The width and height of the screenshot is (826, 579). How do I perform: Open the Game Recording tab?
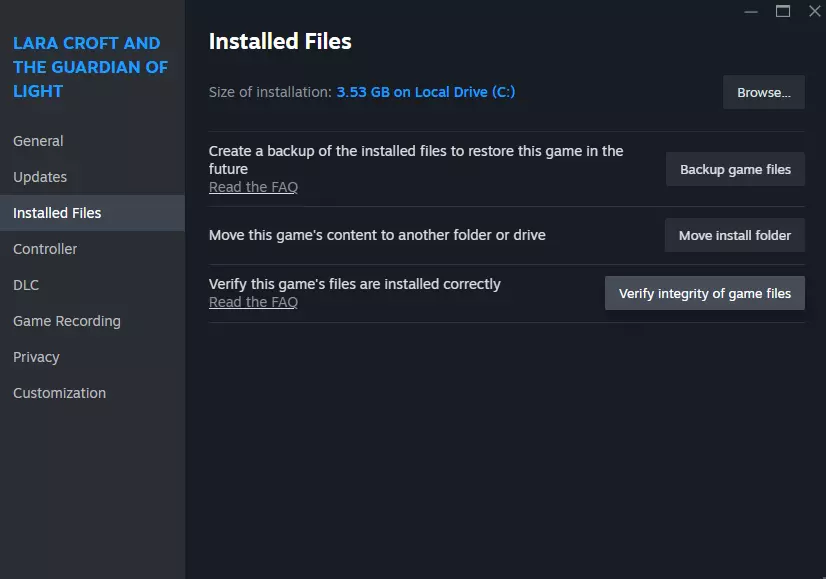(x=67, y=321)
